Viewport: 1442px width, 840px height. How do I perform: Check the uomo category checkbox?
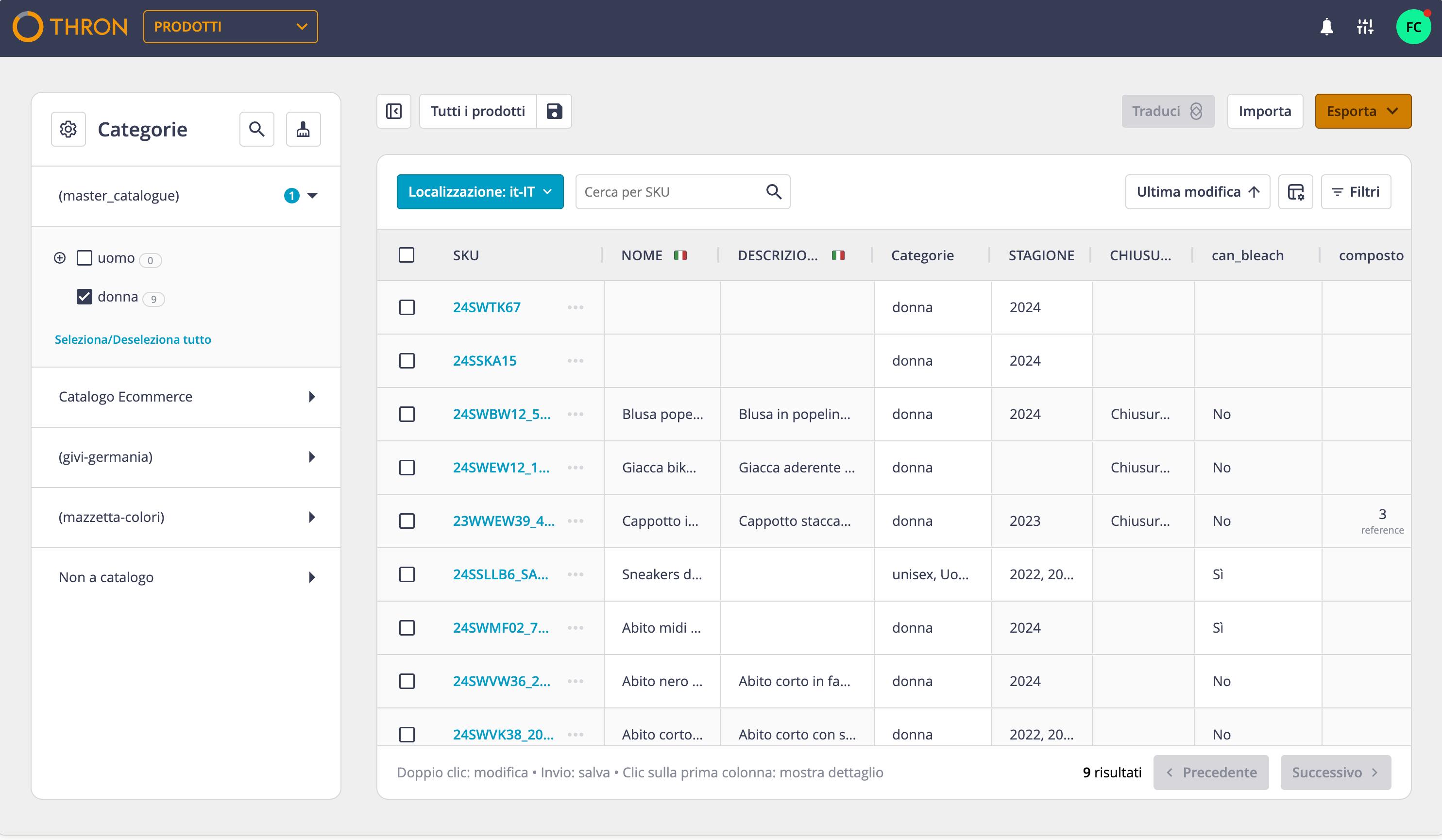pos(84,258)
